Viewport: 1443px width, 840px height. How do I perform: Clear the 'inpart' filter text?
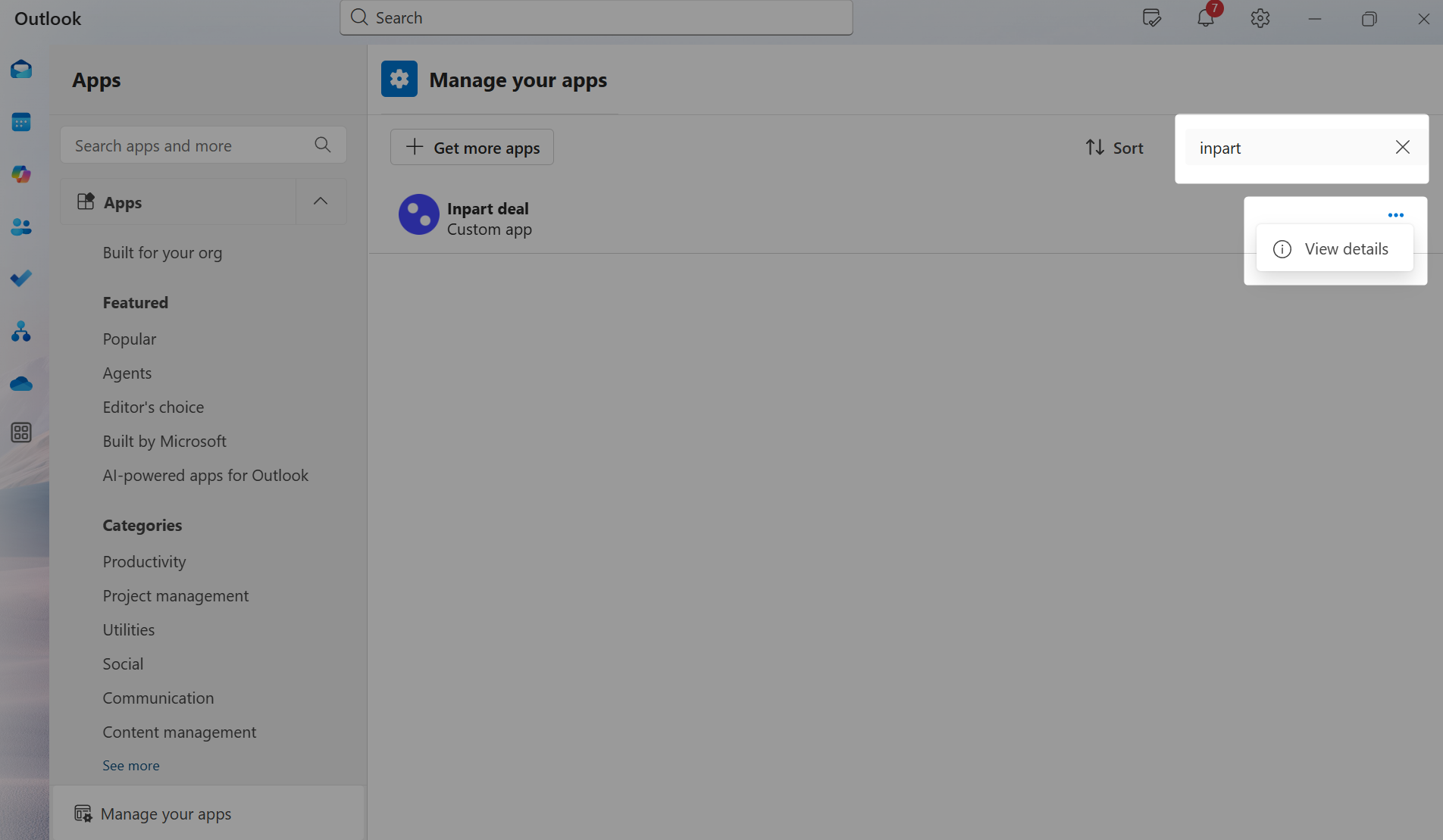[x=1403, y=147]
